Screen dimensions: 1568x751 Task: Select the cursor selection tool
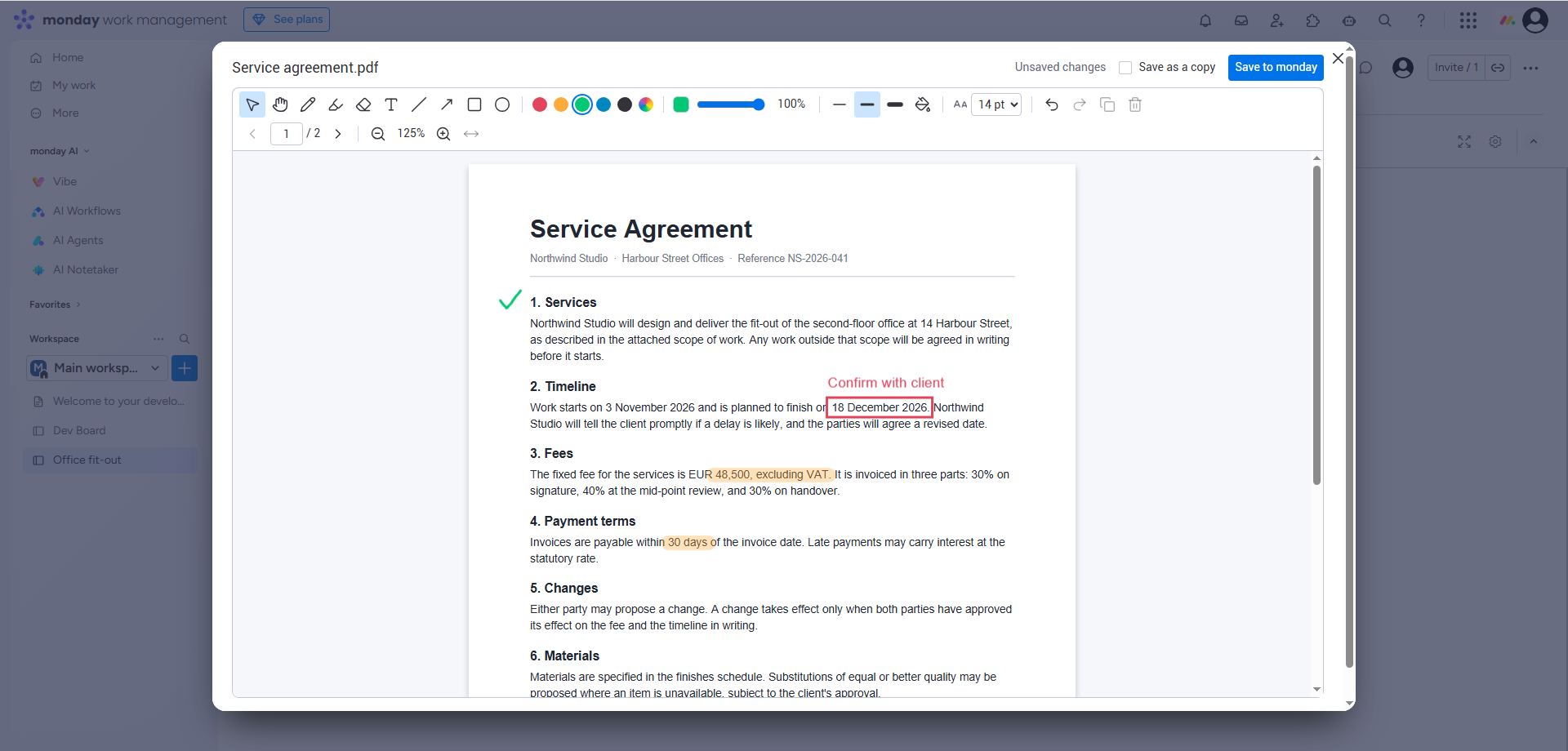[x=252, y=104]
